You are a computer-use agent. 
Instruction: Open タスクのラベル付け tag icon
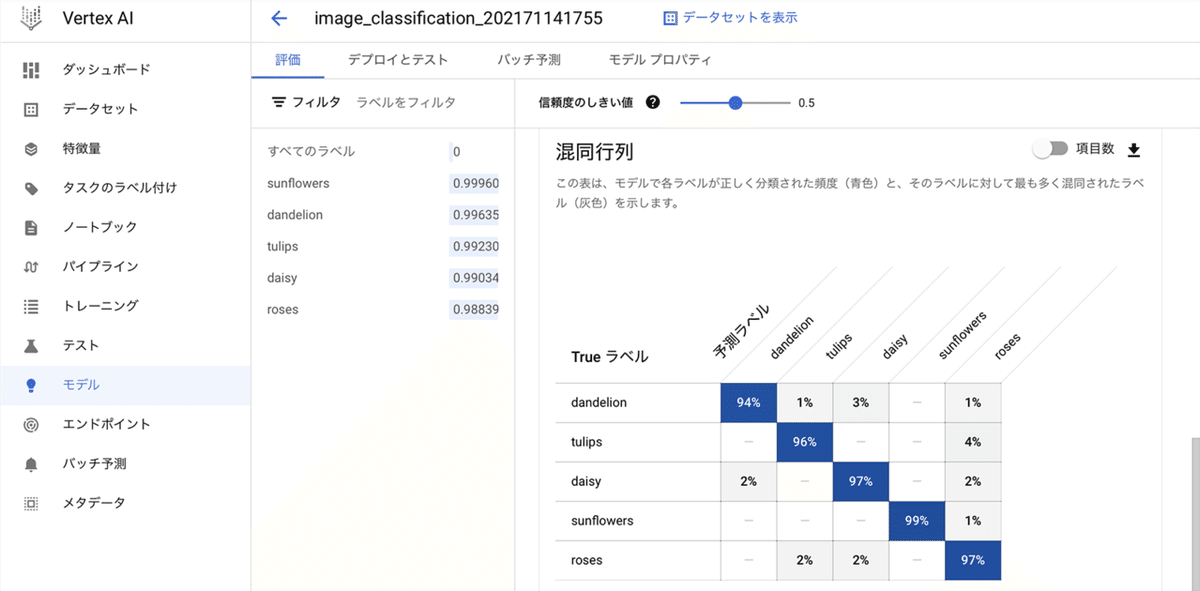click(x=31, y=188)
